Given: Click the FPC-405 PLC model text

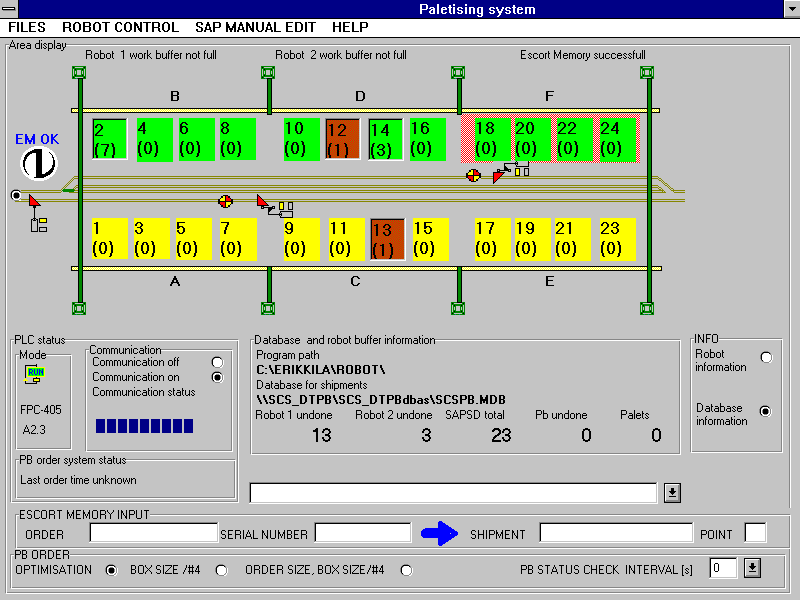Looking at the screenshot, I should point(41,410).
